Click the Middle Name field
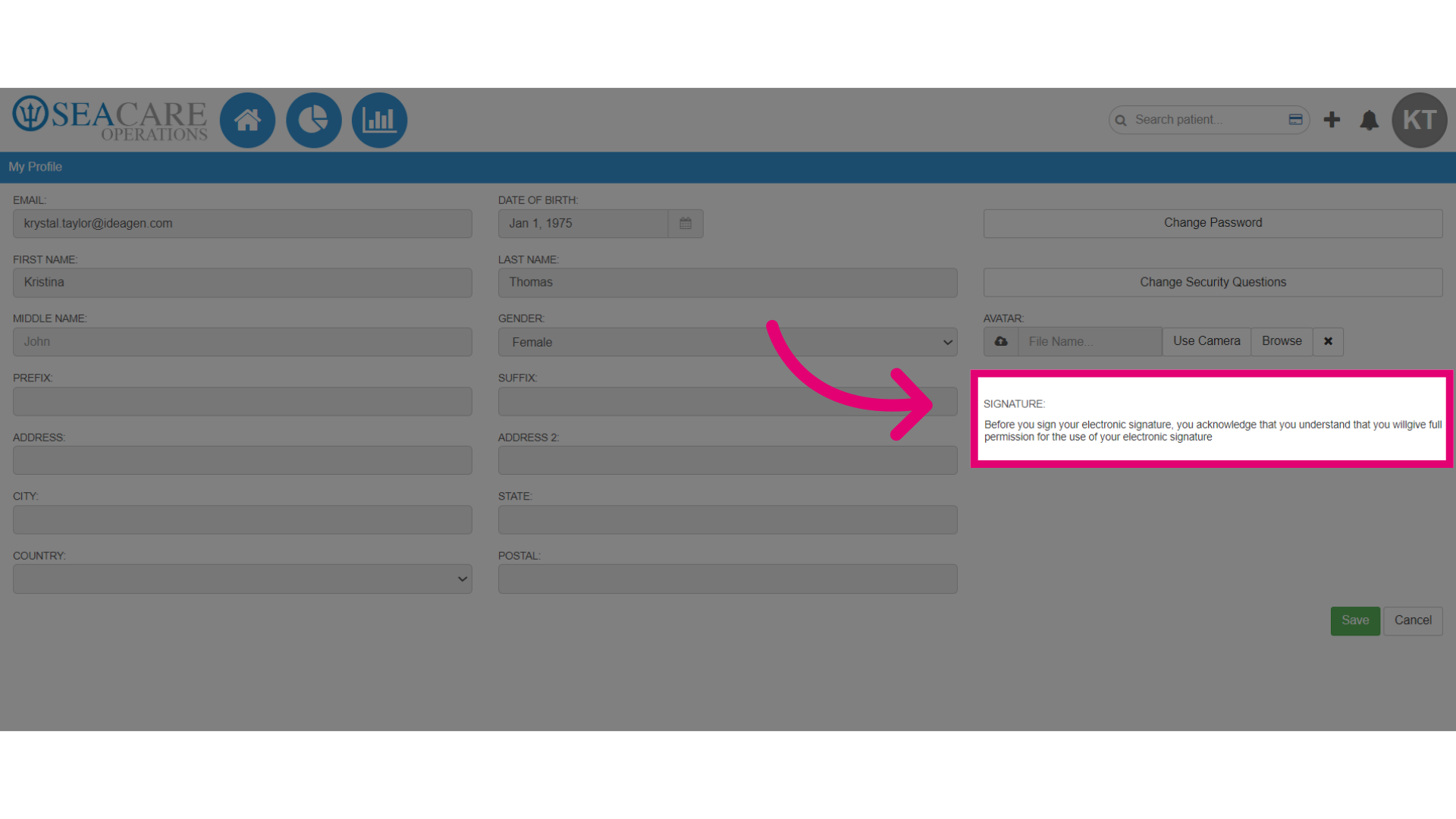 point(242,342)
